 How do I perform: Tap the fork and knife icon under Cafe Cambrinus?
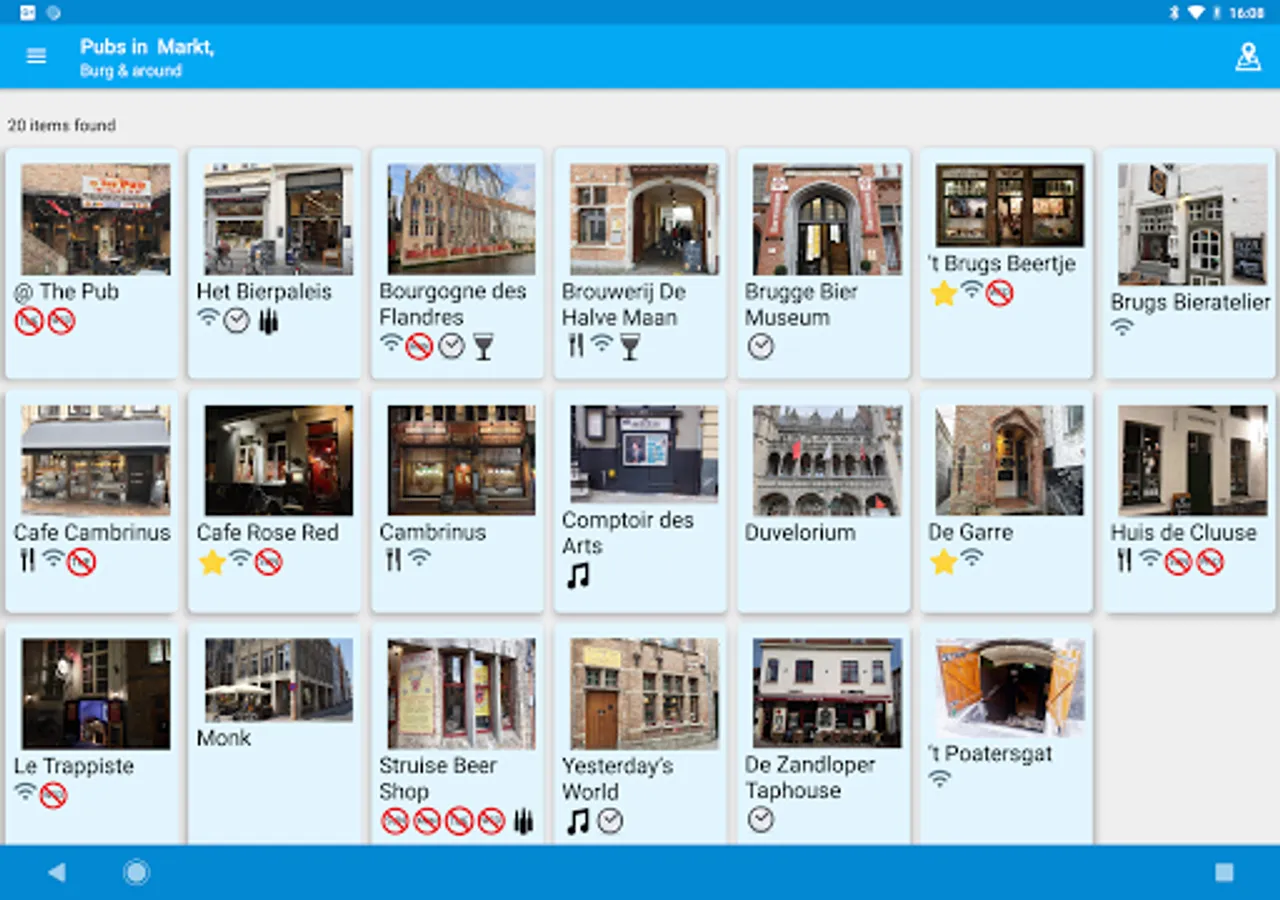[x=27, y=560]
